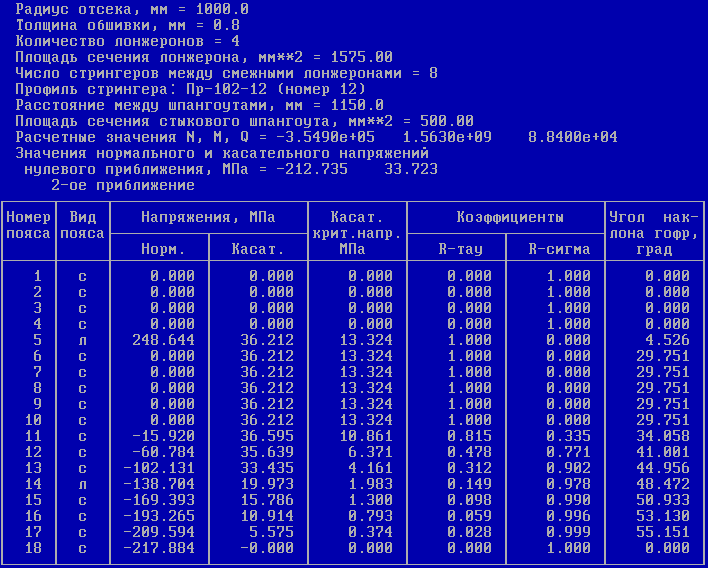Select critical shear value 10.861
Screen dimensions: 708x568
click(366, 436)
